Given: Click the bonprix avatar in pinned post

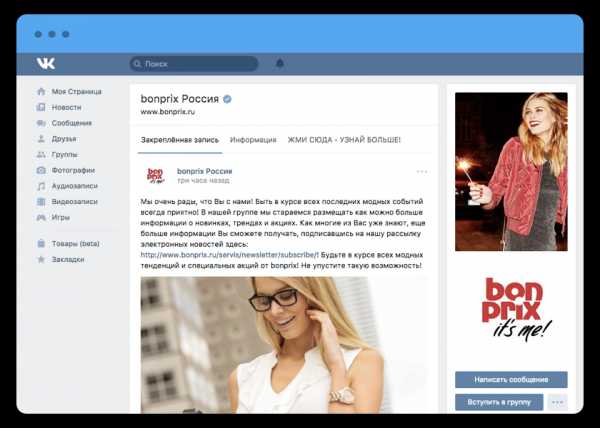Looking at the screenshot, I should tap(155, 176).
